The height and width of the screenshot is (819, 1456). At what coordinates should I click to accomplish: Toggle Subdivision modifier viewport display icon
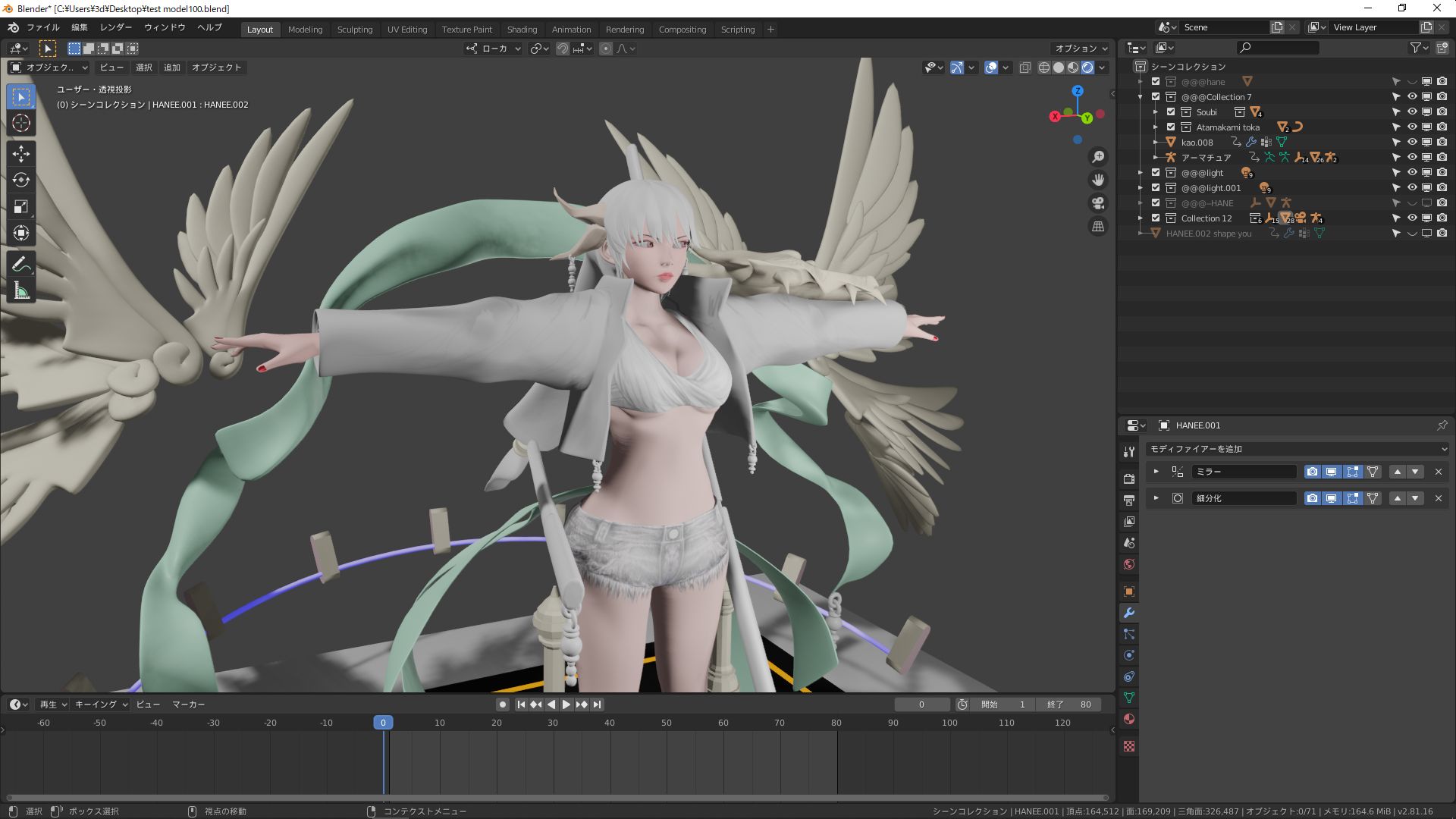[x=1332, y=498]
